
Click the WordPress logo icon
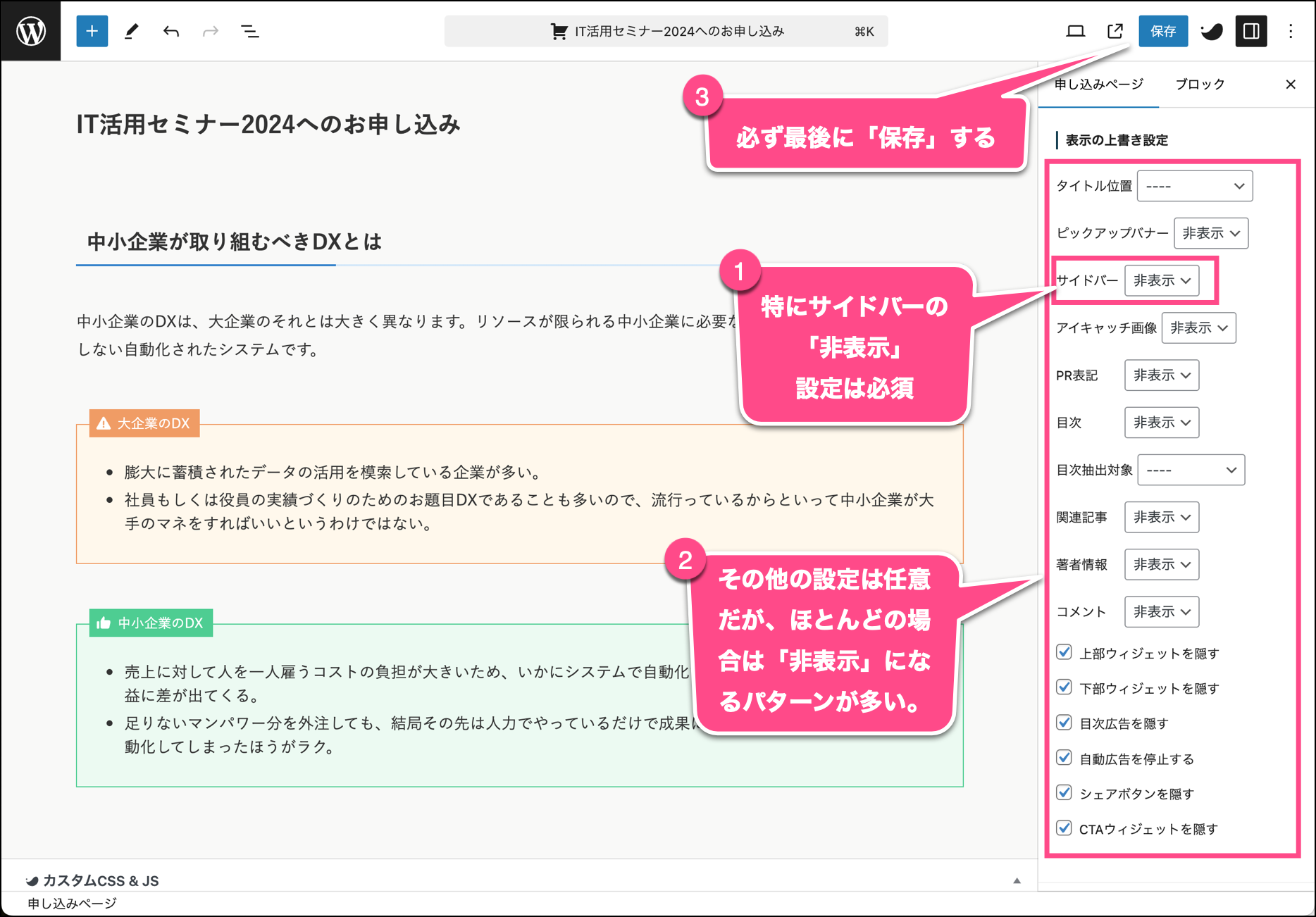pyautogui.click(x=31, y=31)
